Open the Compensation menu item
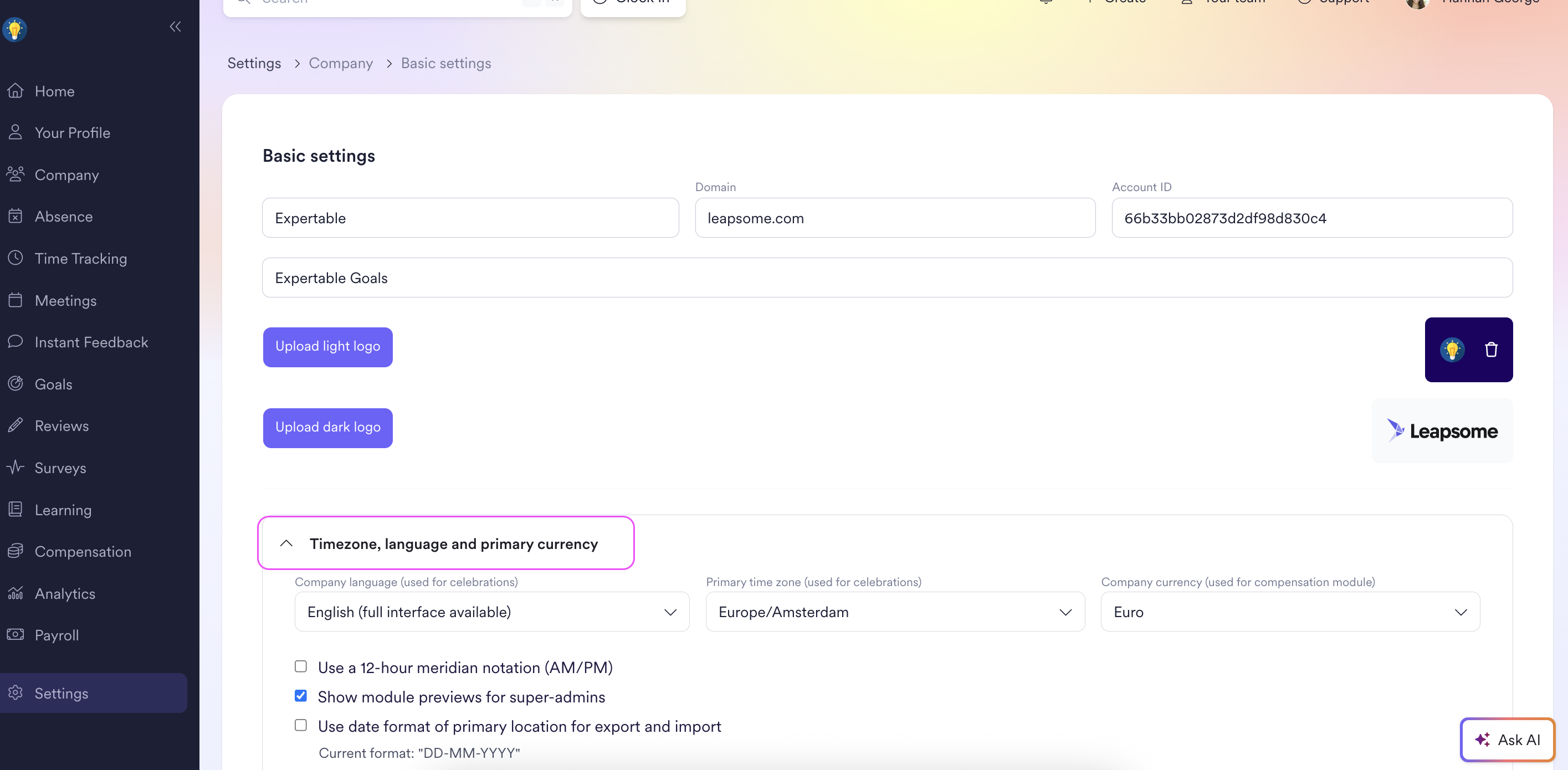The width and height of the screenshot is (1568, 770). [83, 552]
